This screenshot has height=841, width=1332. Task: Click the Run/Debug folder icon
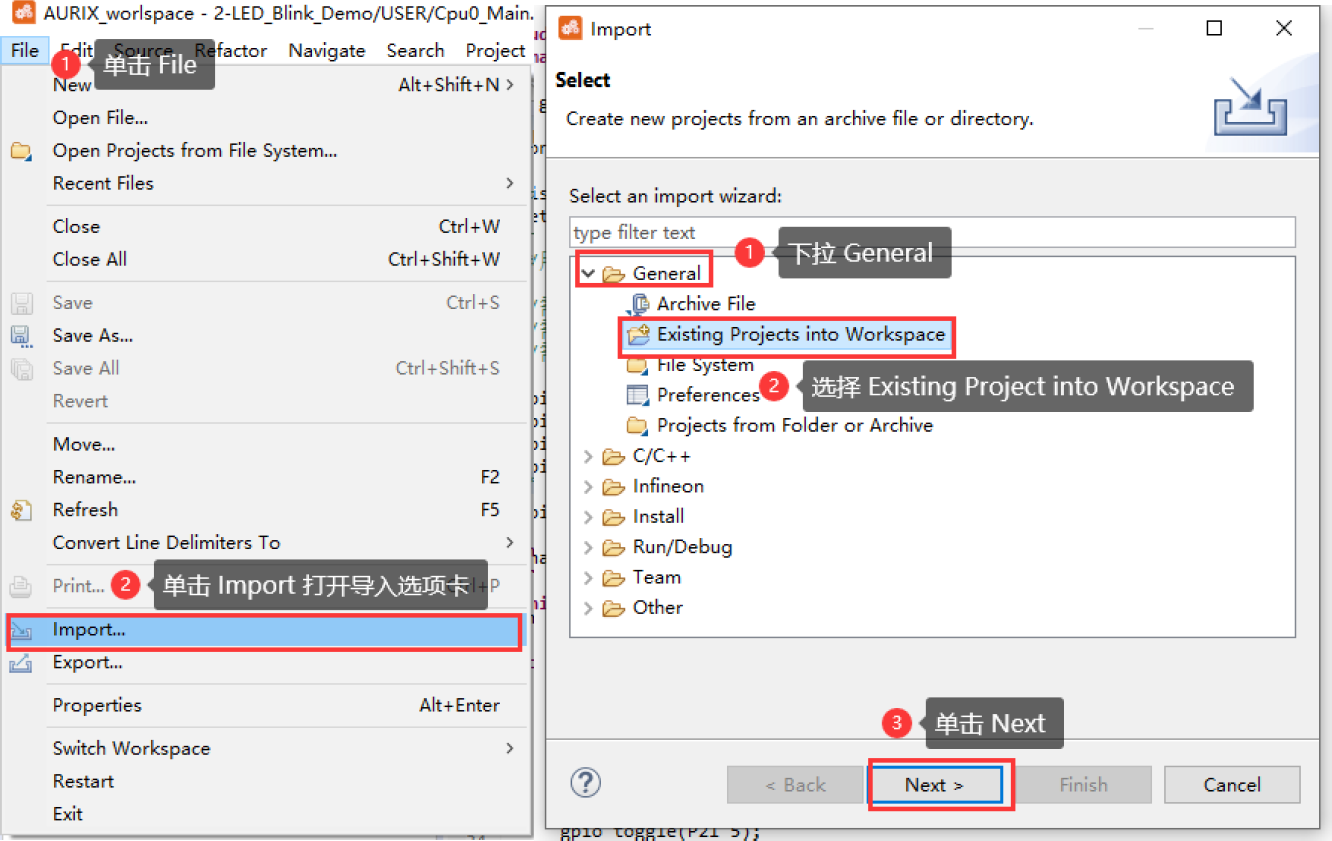click(614, 548)
